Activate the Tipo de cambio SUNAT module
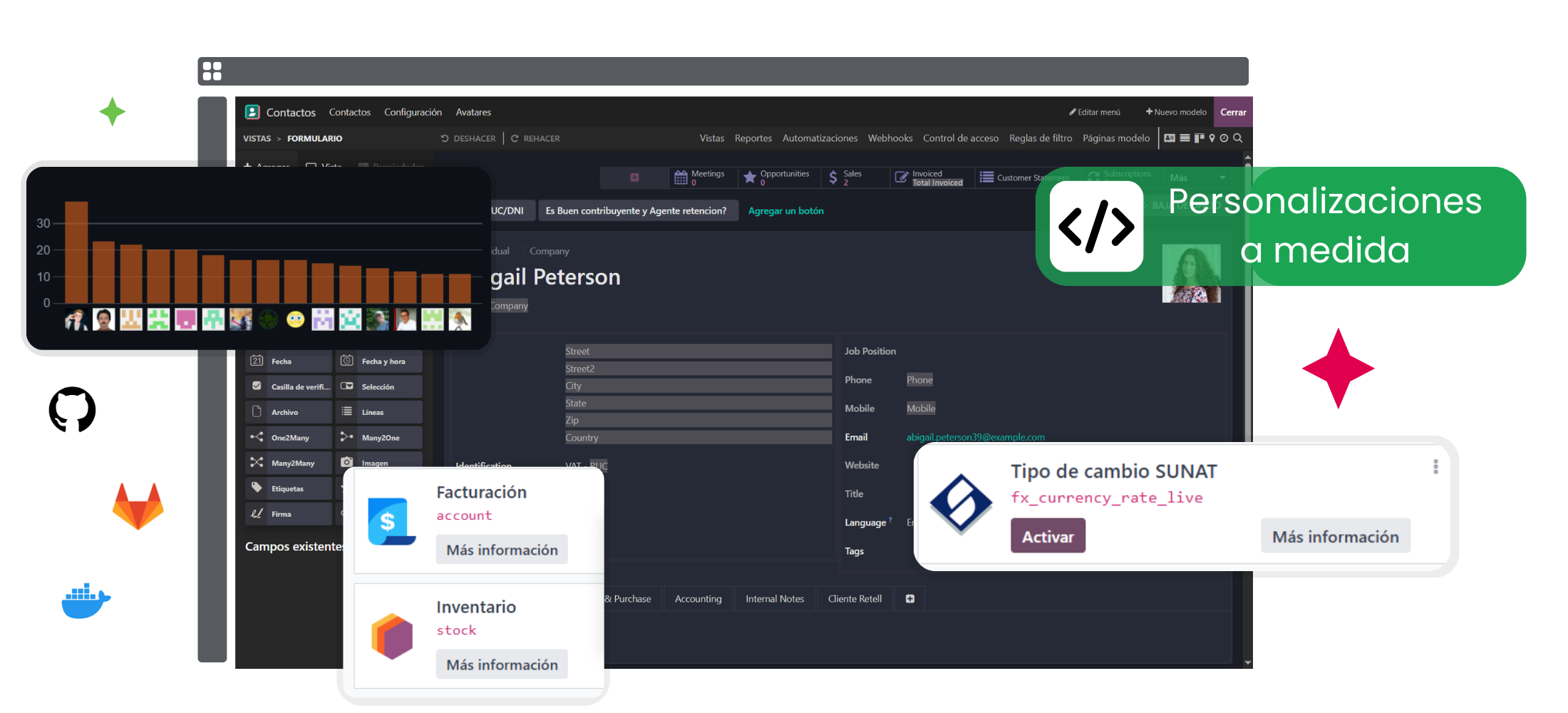This screenshot has width=1568, height=713. click(x=1048, y=536)
